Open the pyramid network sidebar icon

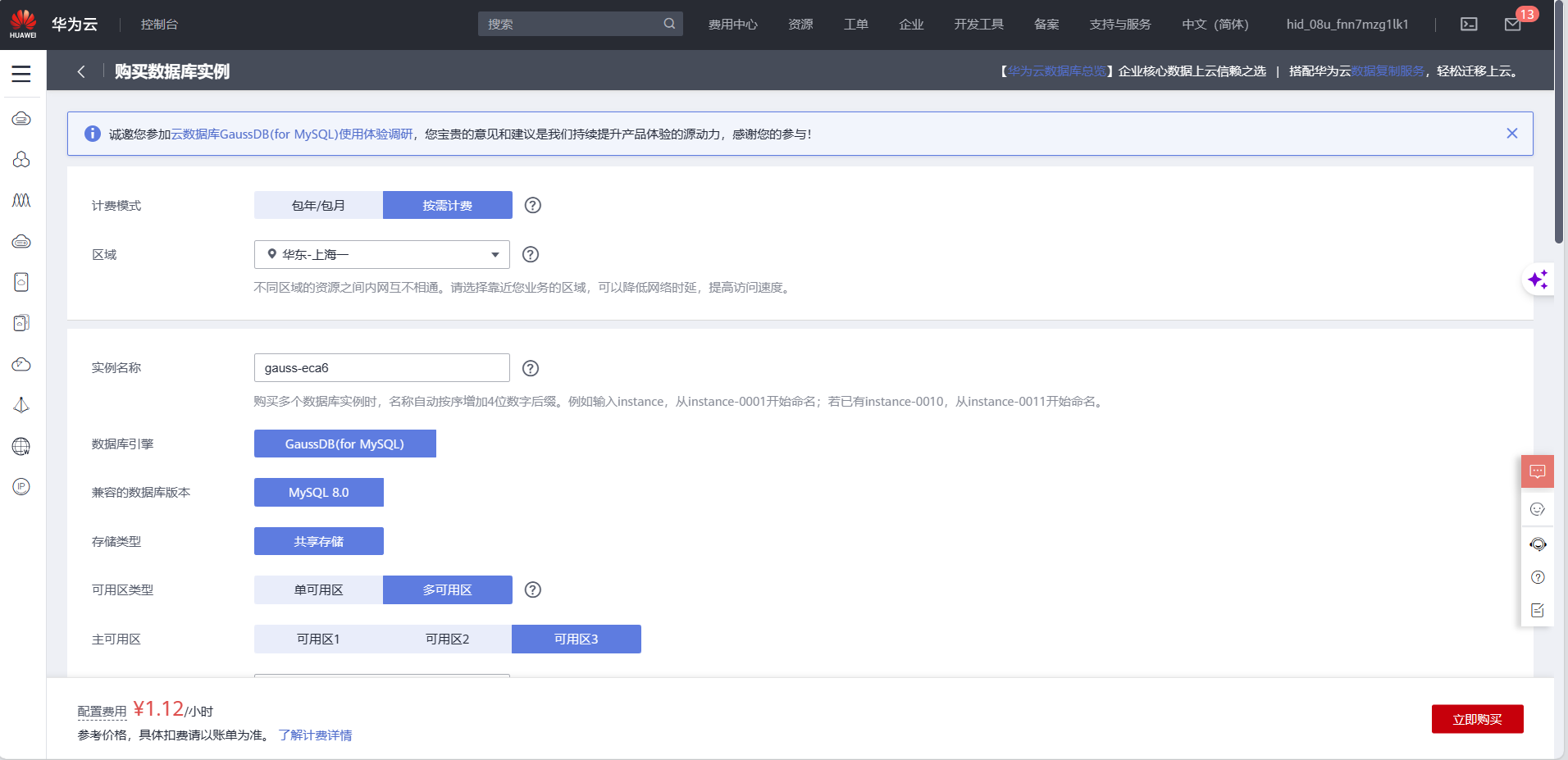[x=21, y=405]
